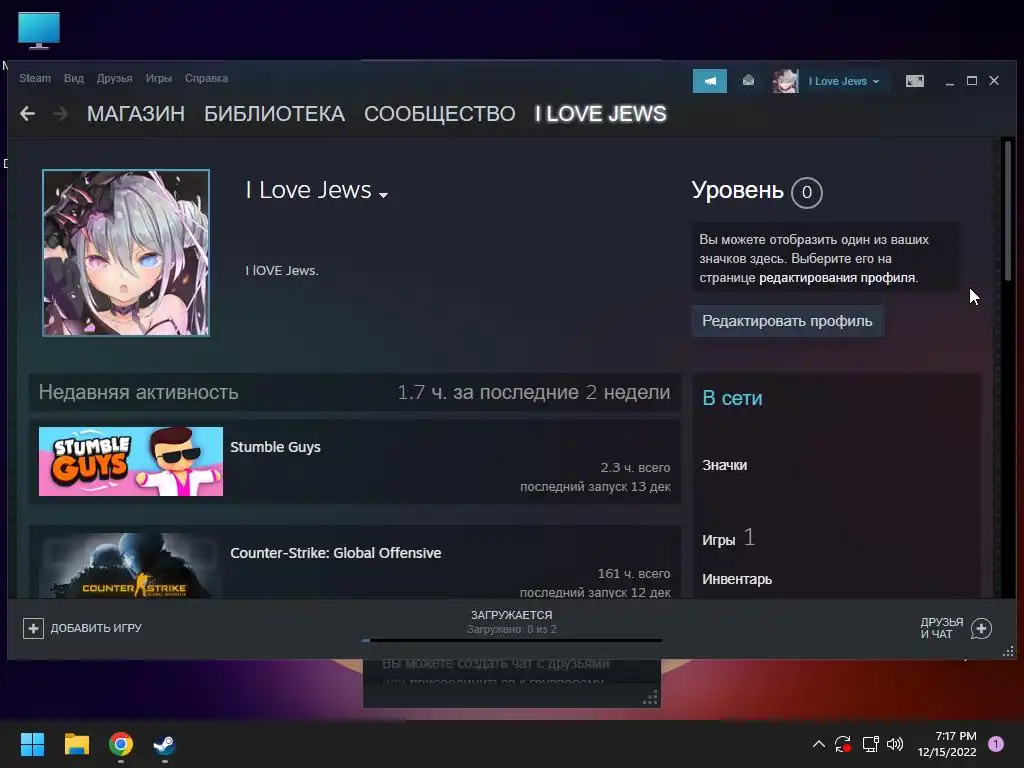Click the plus icon next to Add Game
Viewport: 1024px width, 768px height.
pos(33,628)
